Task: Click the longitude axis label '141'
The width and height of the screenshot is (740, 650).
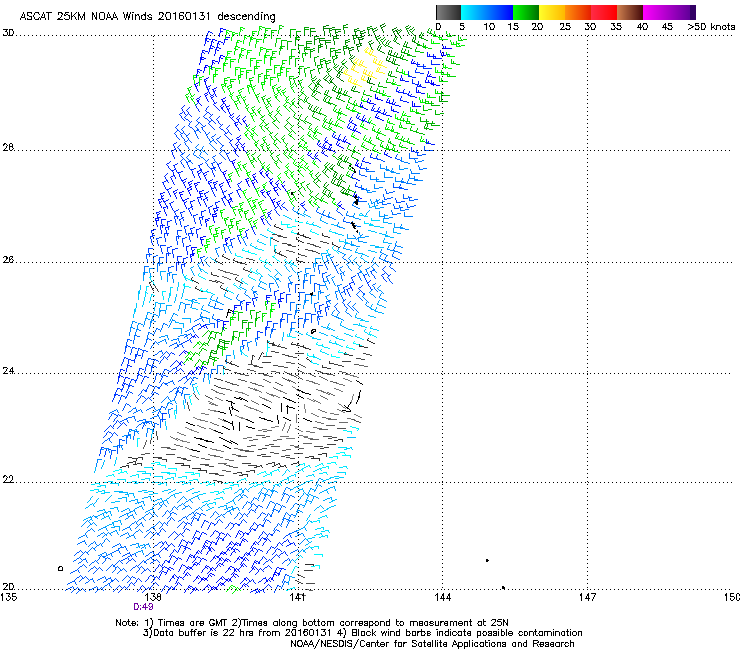Action: (298, 597)
